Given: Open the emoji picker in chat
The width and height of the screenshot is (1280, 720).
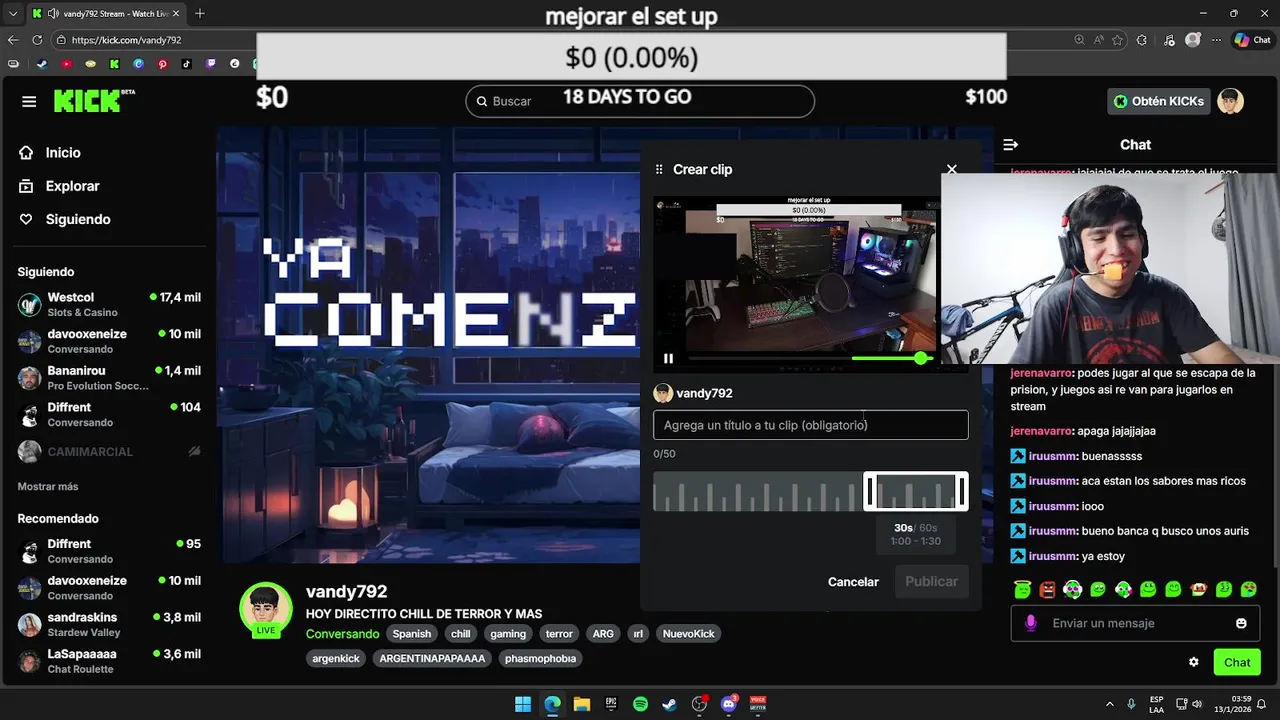Looking at the screenshot, I should (x=1241, y=623).
